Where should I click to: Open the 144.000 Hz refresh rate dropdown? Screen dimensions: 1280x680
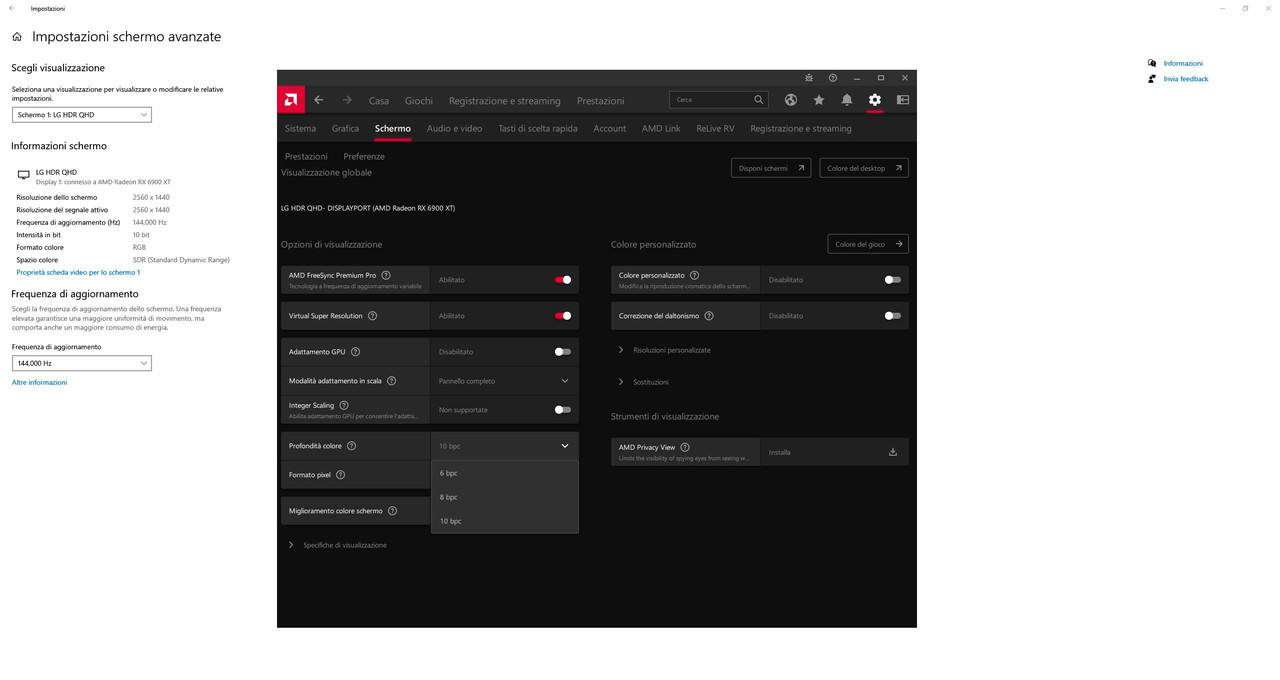point(82,363)
